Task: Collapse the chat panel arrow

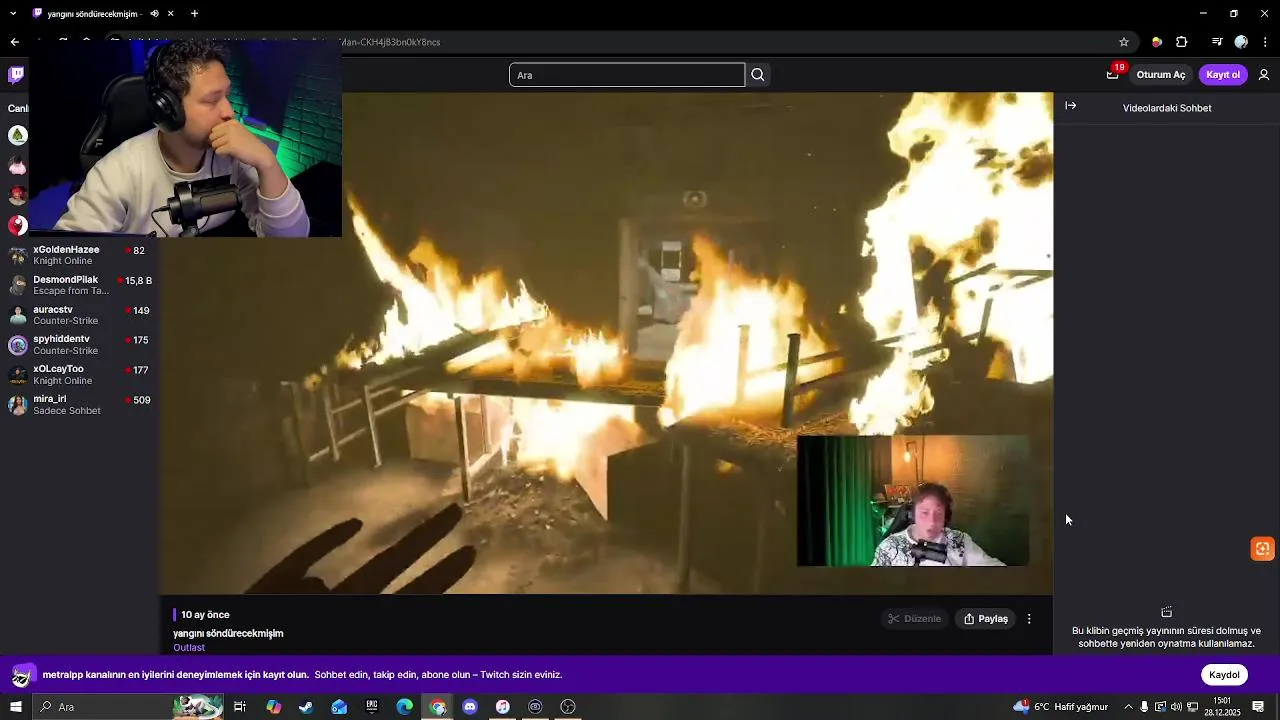Action: tap(1070, 106)
